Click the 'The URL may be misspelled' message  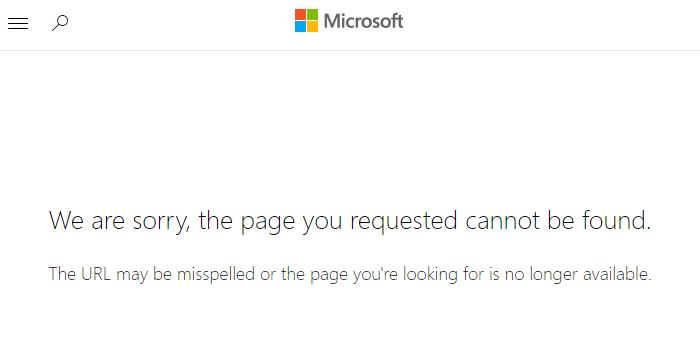[x=350, y=274]
